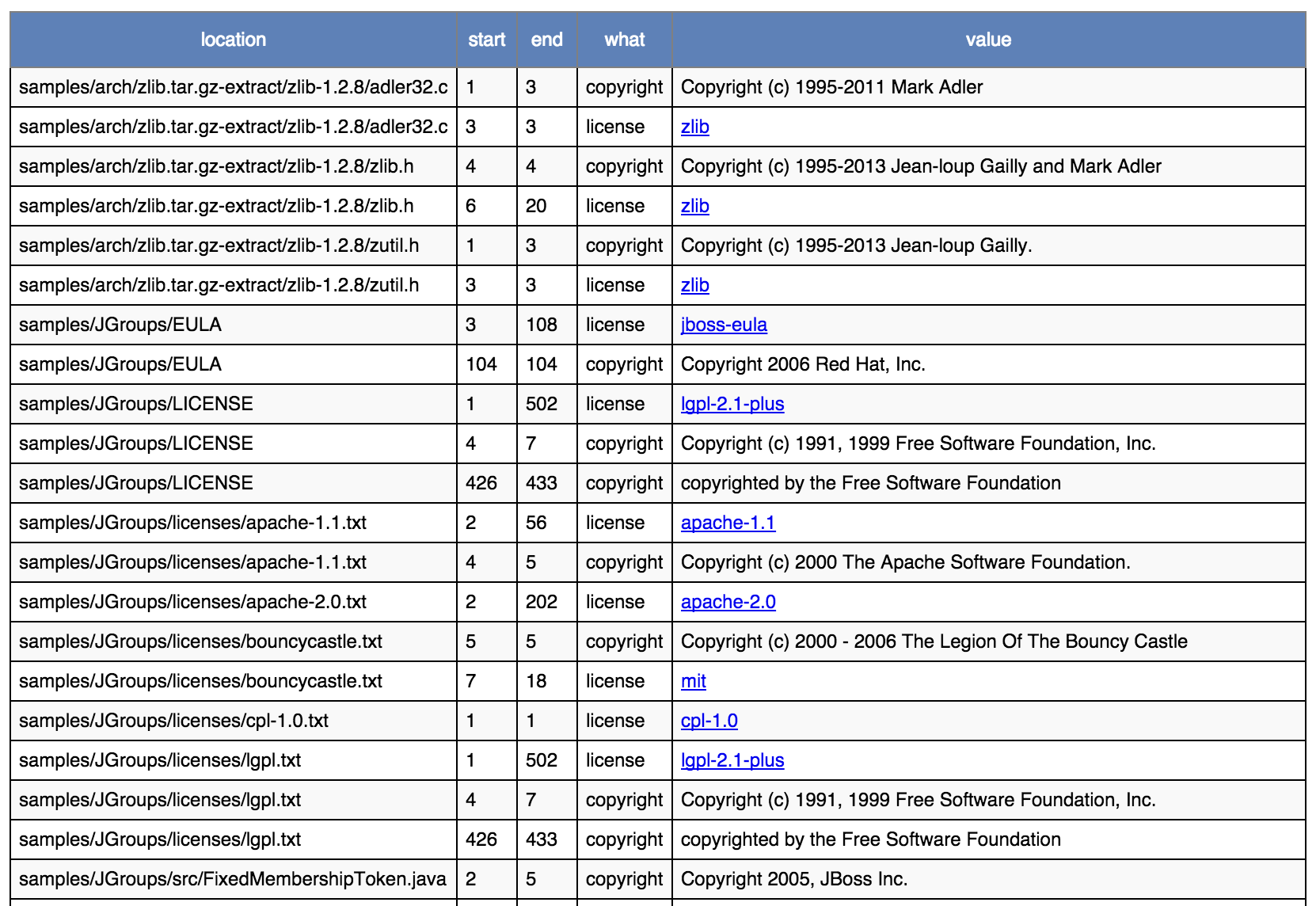
Task: Click start value 6 in zlib.h license row
Action: (x=470, y=206)
